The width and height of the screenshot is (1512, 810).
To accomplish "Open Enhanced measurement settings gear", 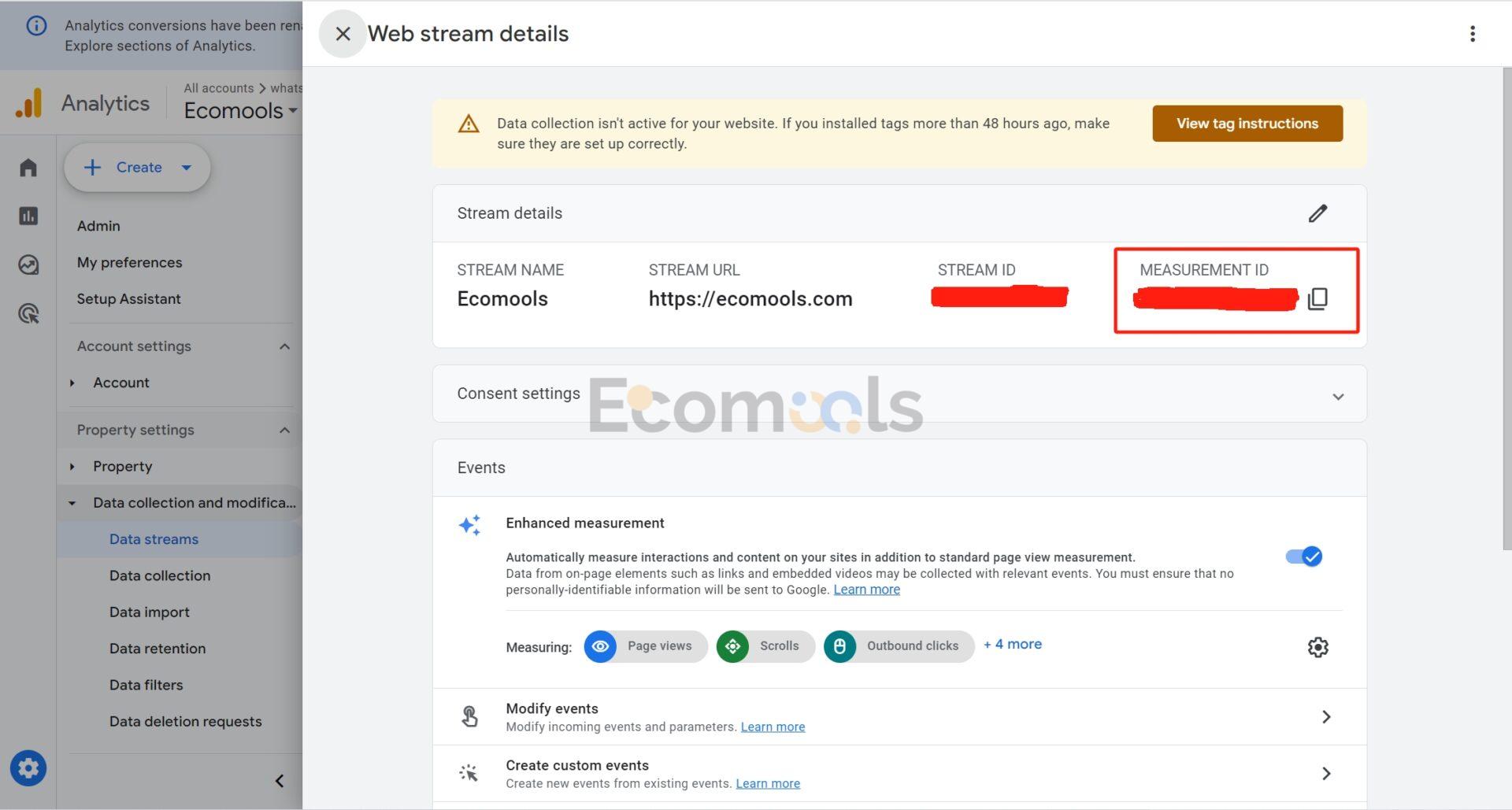I will (x=1317, y=647).
